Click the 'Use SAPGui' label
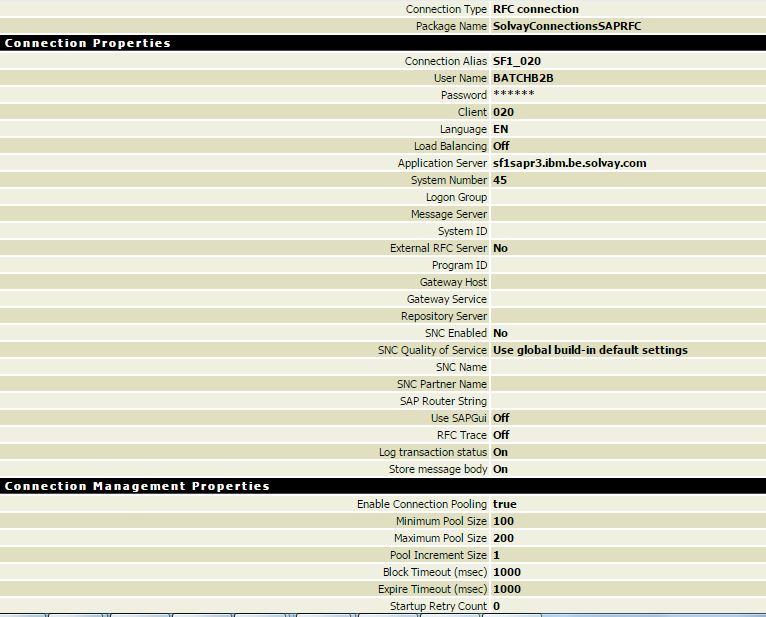766x617 pixels. point(459,418)
